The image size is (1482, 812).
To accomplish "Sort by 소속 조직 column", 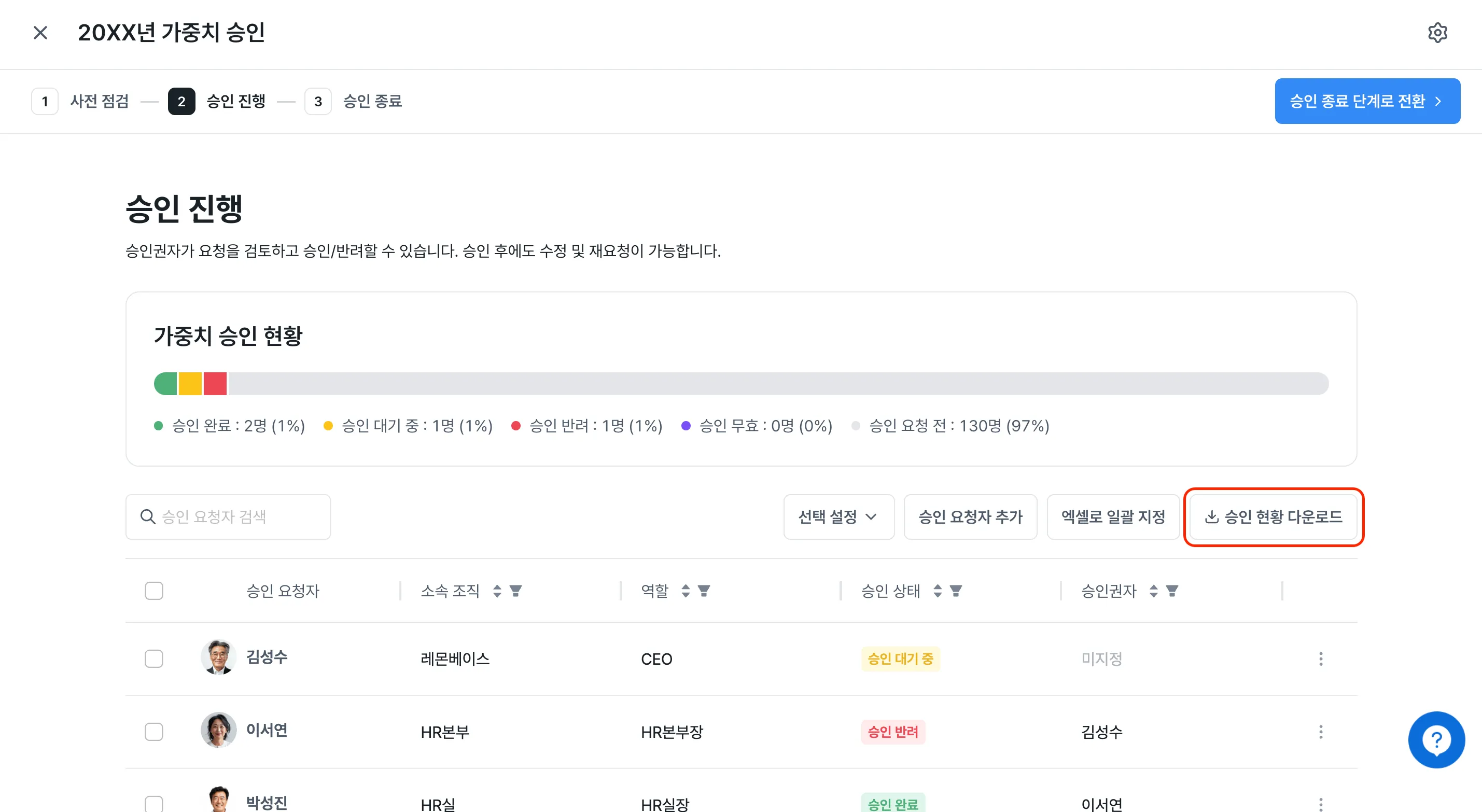I will coord(497,591).
